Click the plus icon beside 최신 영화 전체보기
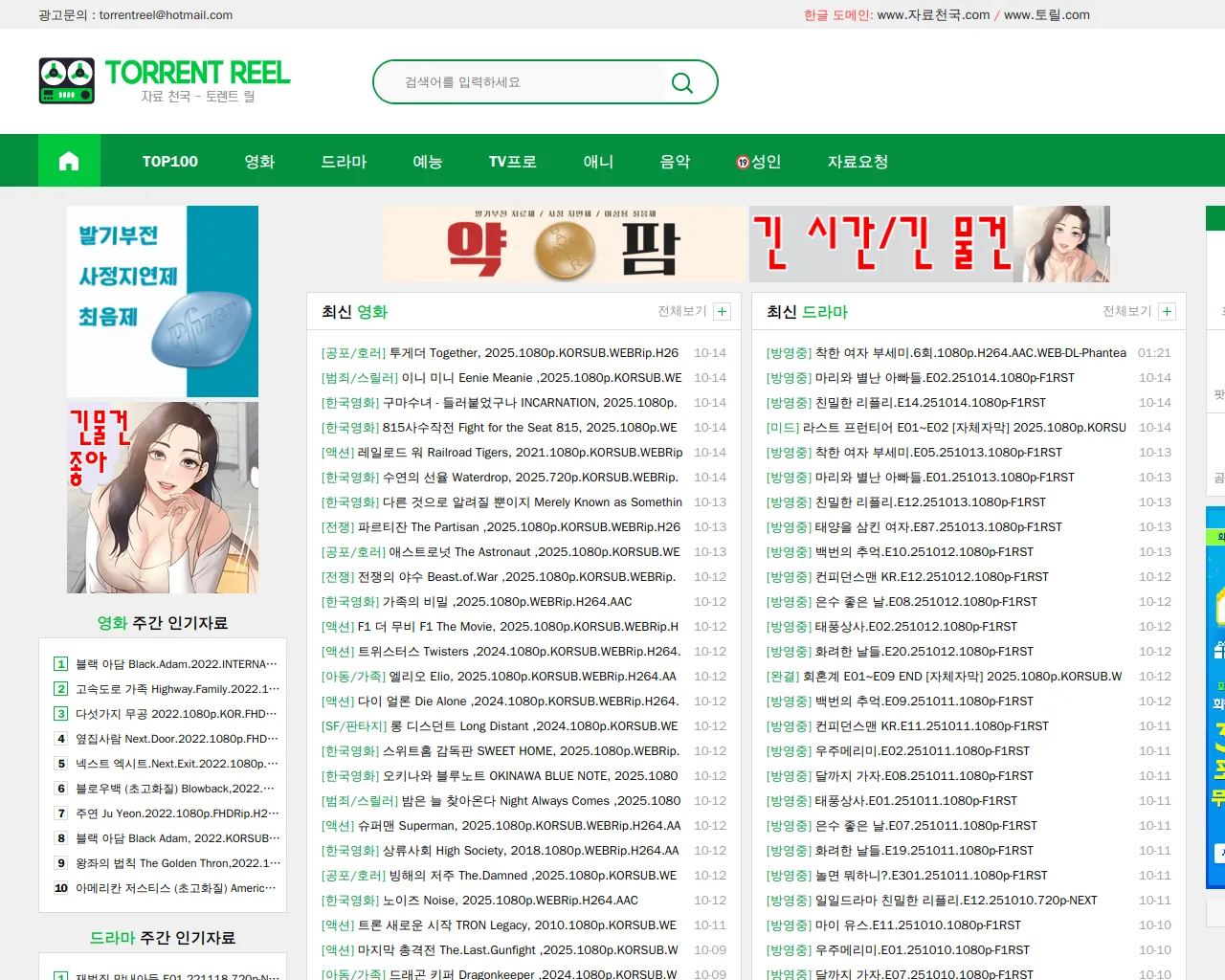The height and width of the screenshot is (980, 1225). [723, 311]
